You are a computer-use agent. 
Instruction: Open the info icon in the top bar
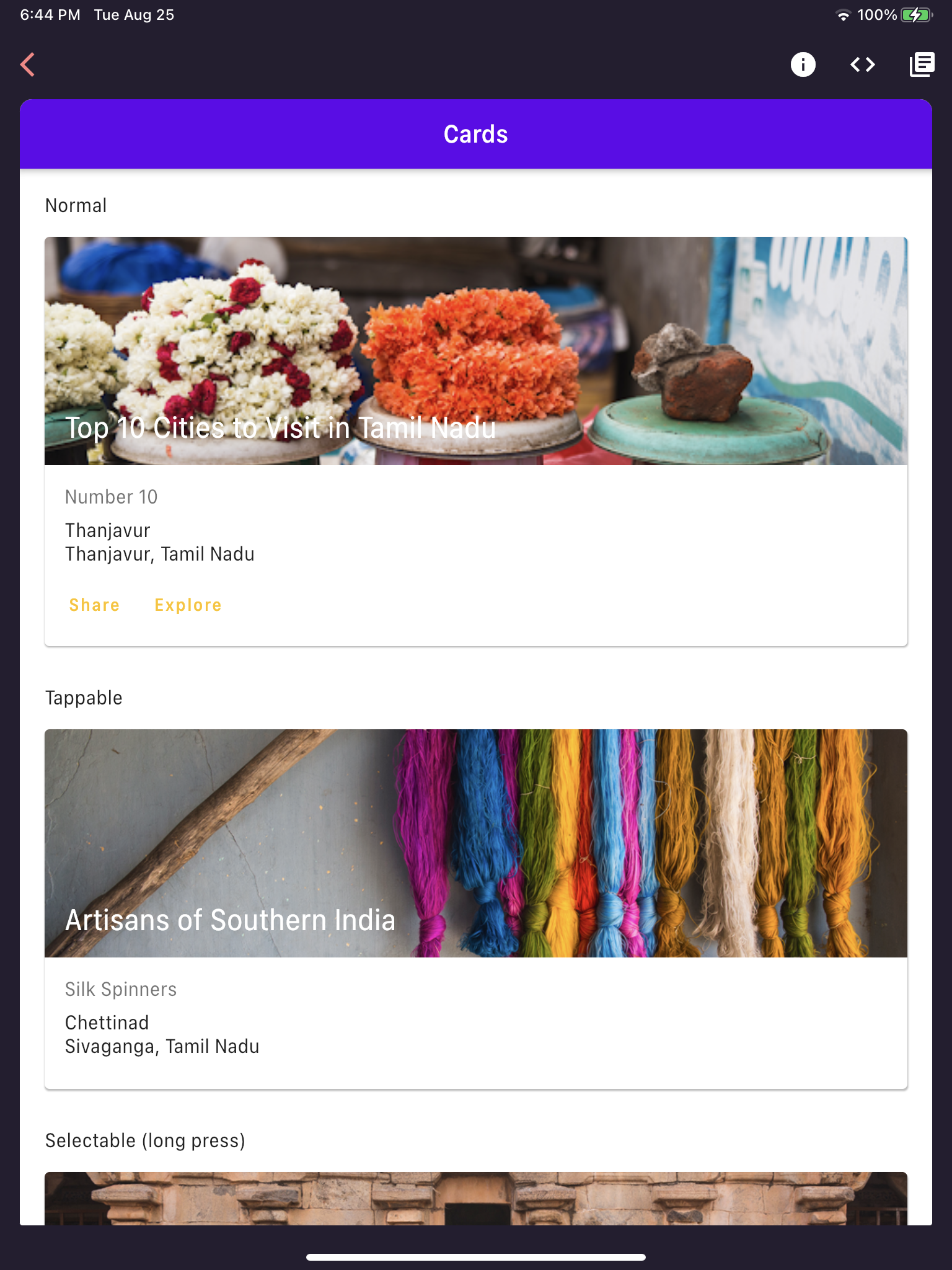point(803,64)
